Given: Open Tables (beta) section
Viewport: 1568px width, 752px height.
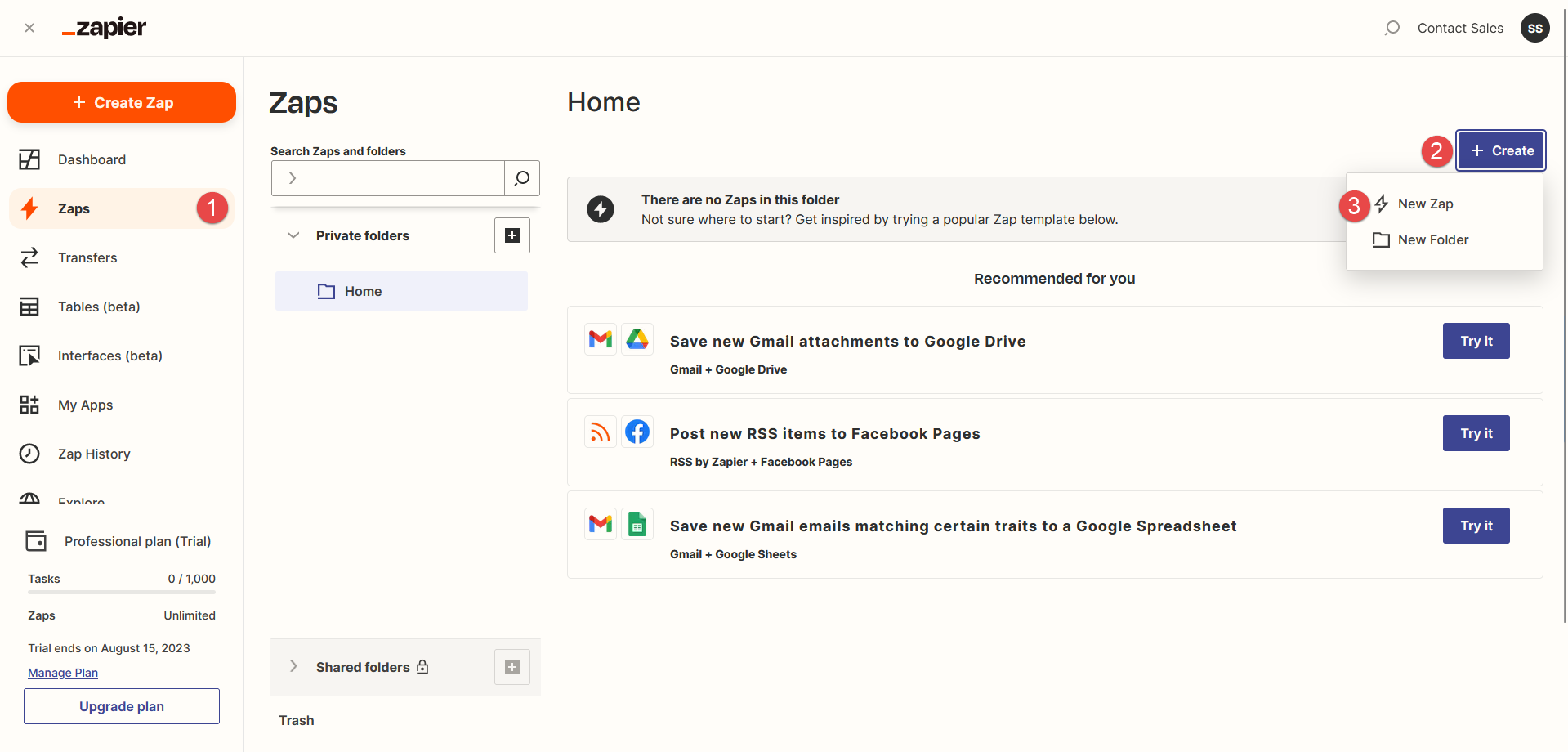Looking at the screenshot, I should point(122,307).
